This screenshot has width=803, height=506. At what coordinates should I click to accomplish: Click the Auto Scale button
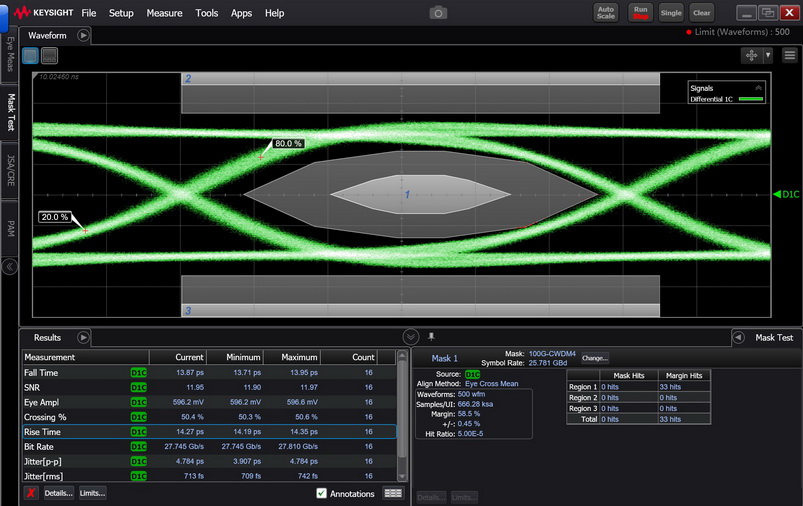606,13
